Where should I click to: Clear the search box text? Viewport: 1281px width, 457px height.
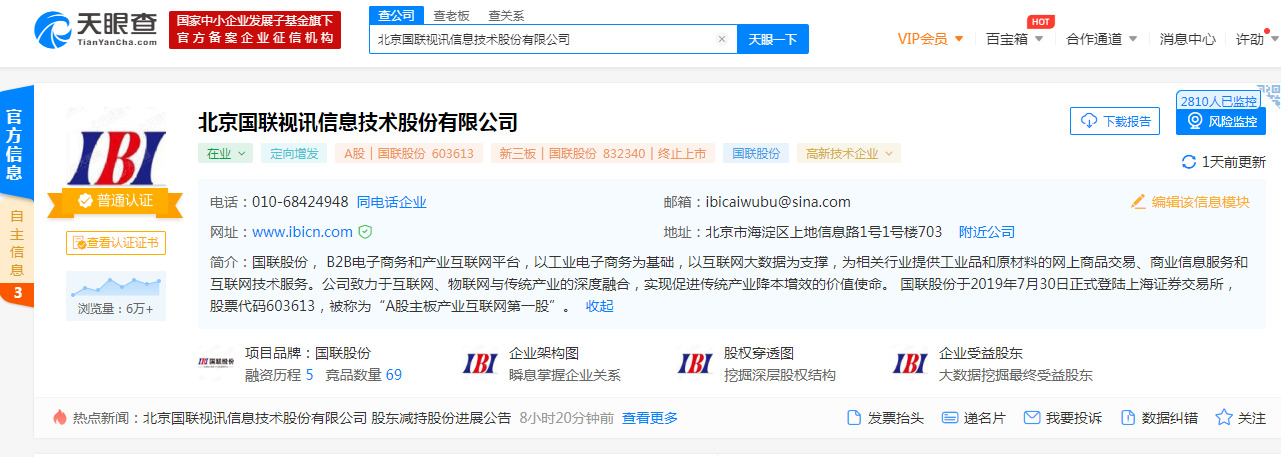tap(722, 39)
